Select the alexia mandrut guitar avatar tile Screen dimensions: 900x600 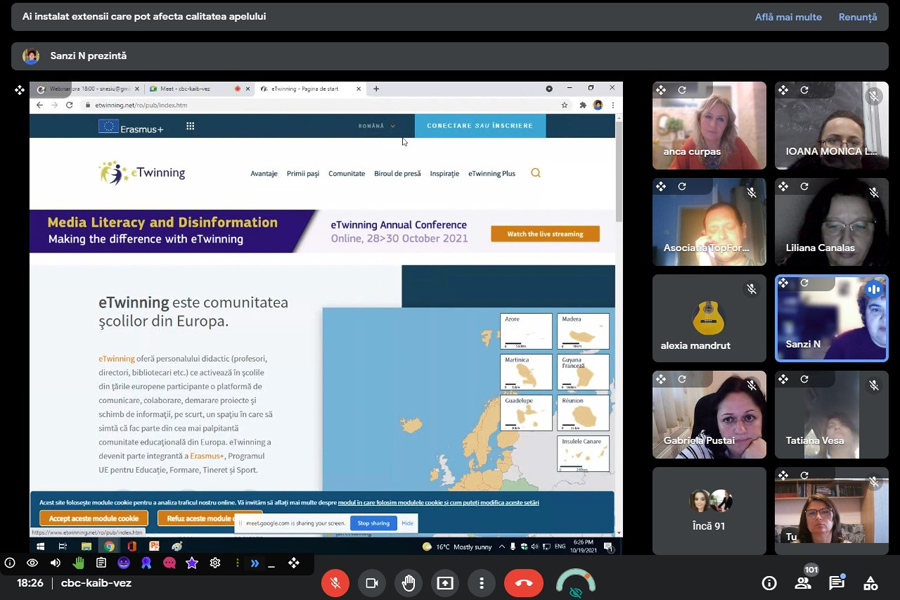(x=709, y=318)
